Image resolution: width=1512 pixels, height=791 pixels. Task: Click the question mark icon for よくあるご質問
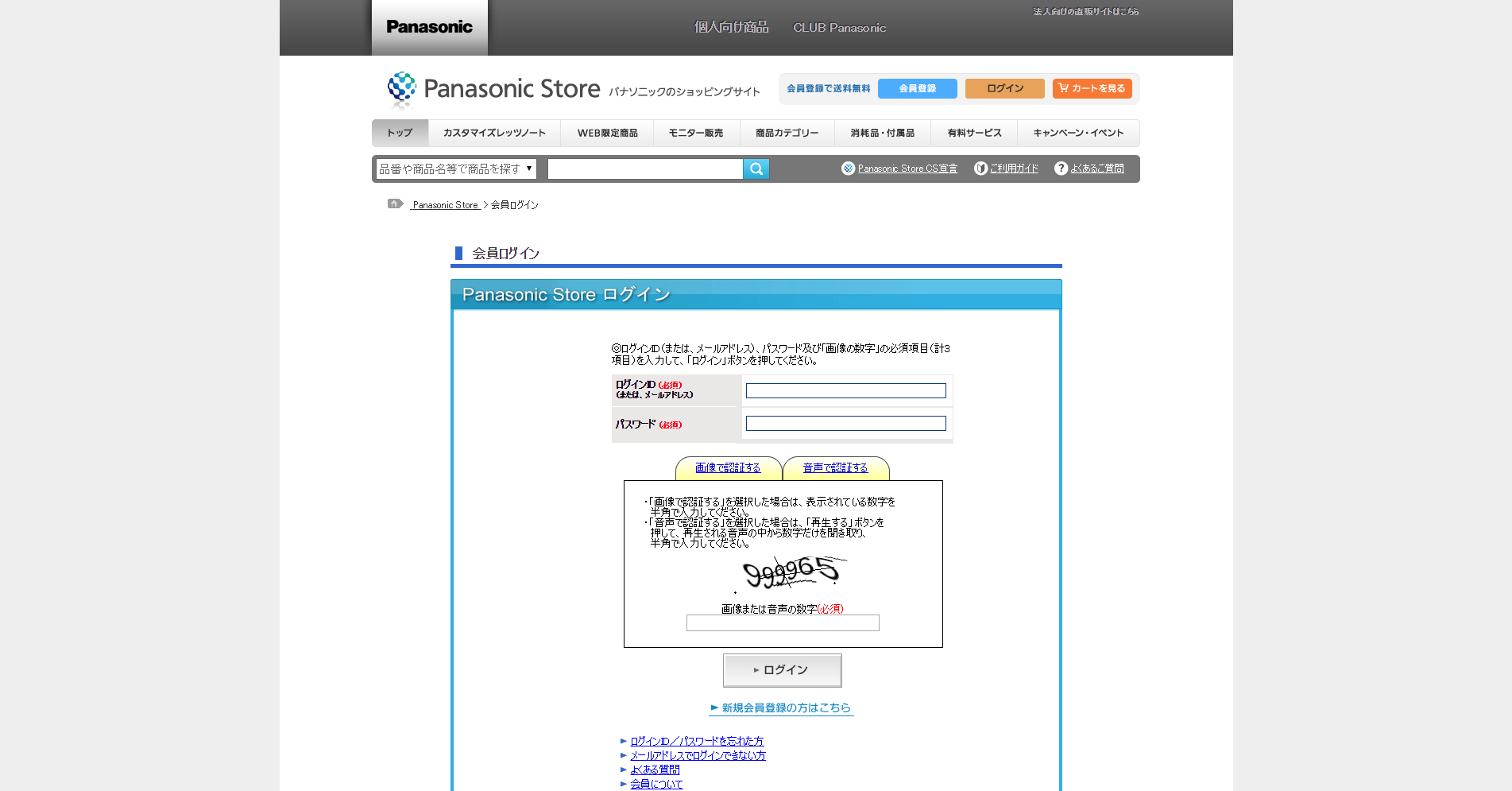click(x=1061, y=169)
